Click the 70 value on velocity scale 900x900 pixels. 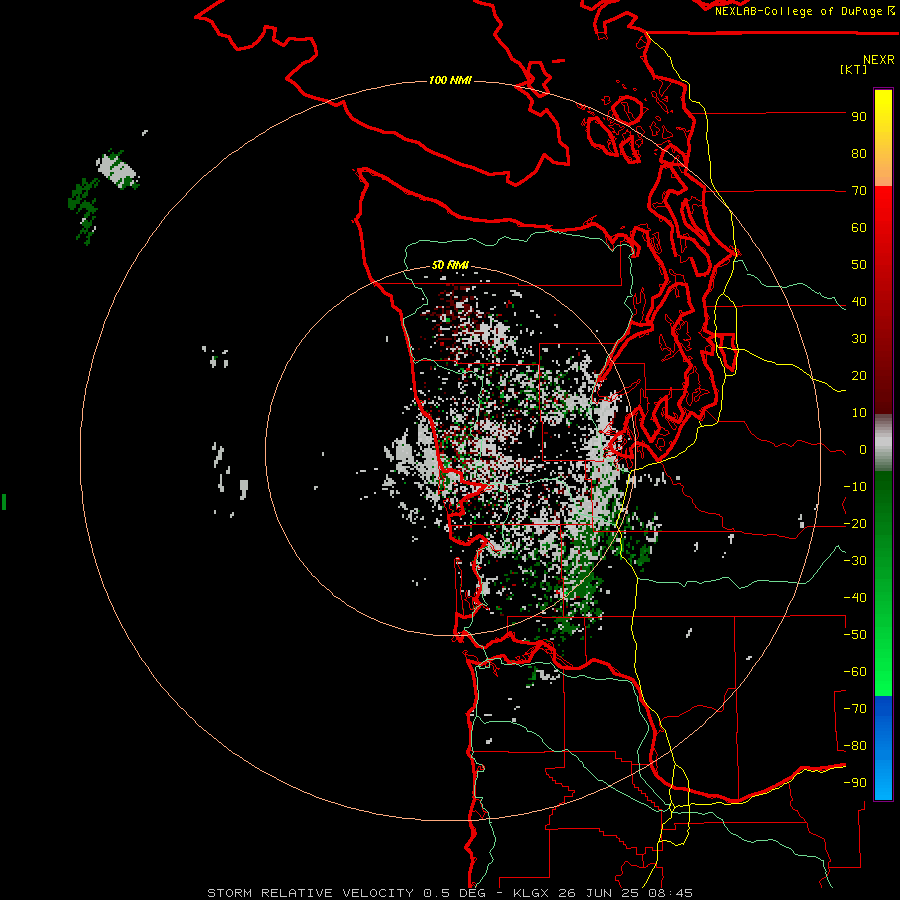pyautogui.click(x=859, y=191)
